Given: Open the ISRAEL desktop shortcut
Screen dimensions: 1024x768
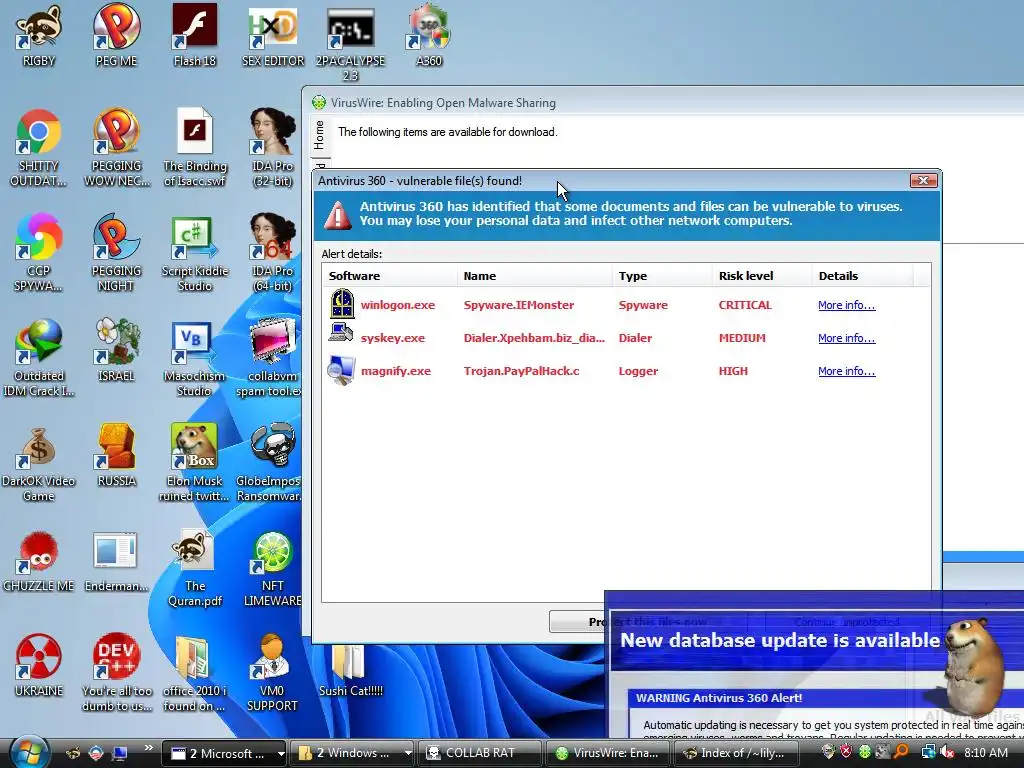Looking at the screenshot, I should pyautogui.click(x=116, y=349).
